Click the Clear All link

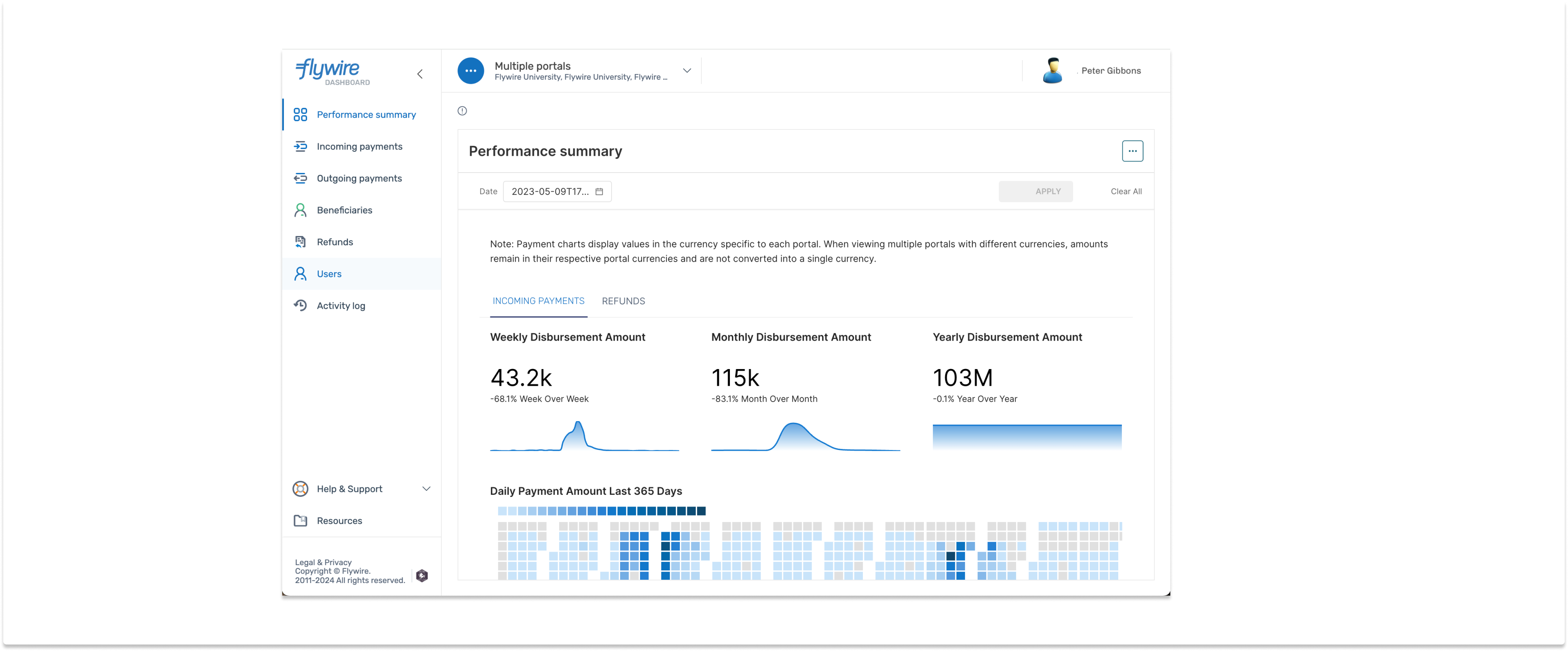pos(1126,191)
